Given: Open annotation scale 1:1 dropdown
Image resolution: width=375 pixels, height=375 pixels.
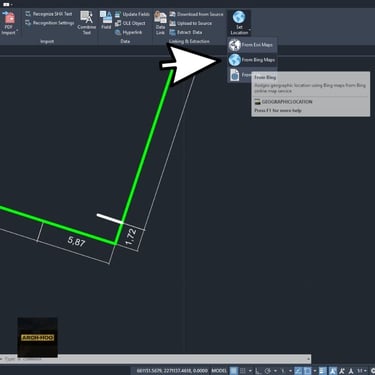Looking at the screenshot, I should pyautogui.click(x=362, y=371).
